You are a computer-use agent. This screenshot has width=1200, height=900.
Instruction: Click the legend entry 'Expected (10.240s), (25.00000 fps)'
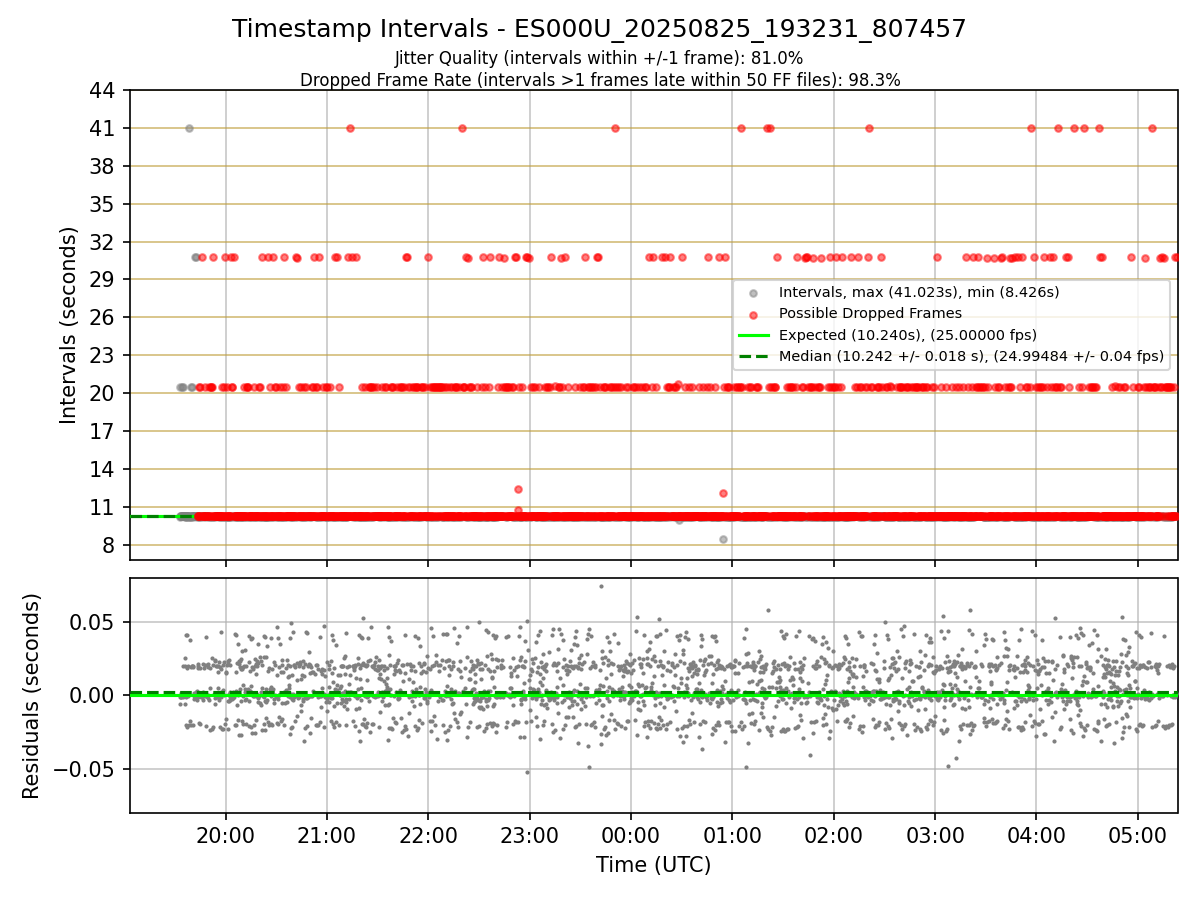[x=907, y=334]
